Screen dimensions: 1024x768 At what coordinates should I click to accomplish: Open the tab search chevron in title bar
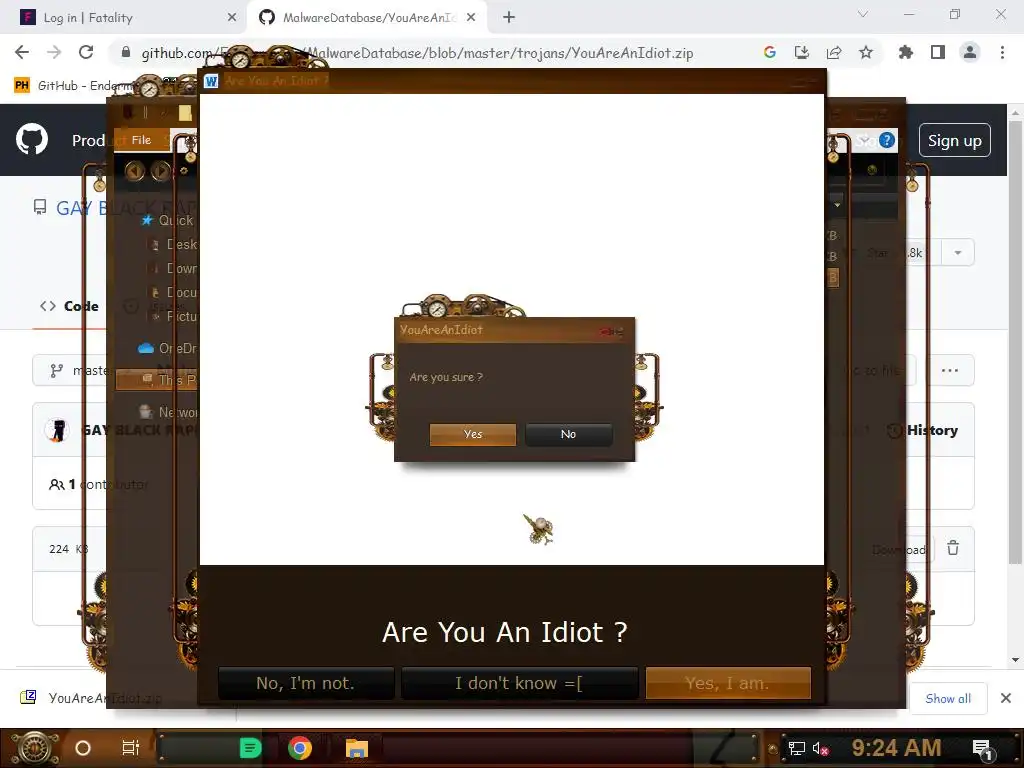[863, 14]
